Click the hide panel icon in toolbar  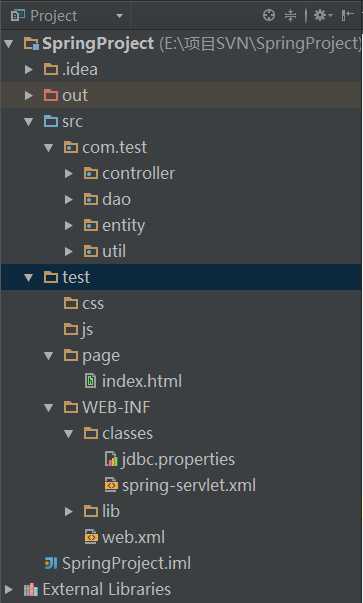click(x=348, y=16)
